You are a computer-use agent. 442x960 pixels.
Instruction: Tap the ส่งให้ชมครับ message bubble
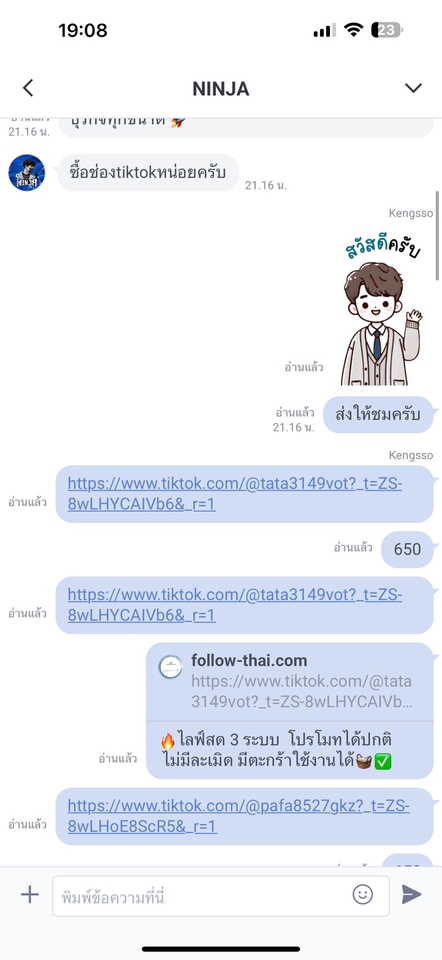(x=378, y=414)
